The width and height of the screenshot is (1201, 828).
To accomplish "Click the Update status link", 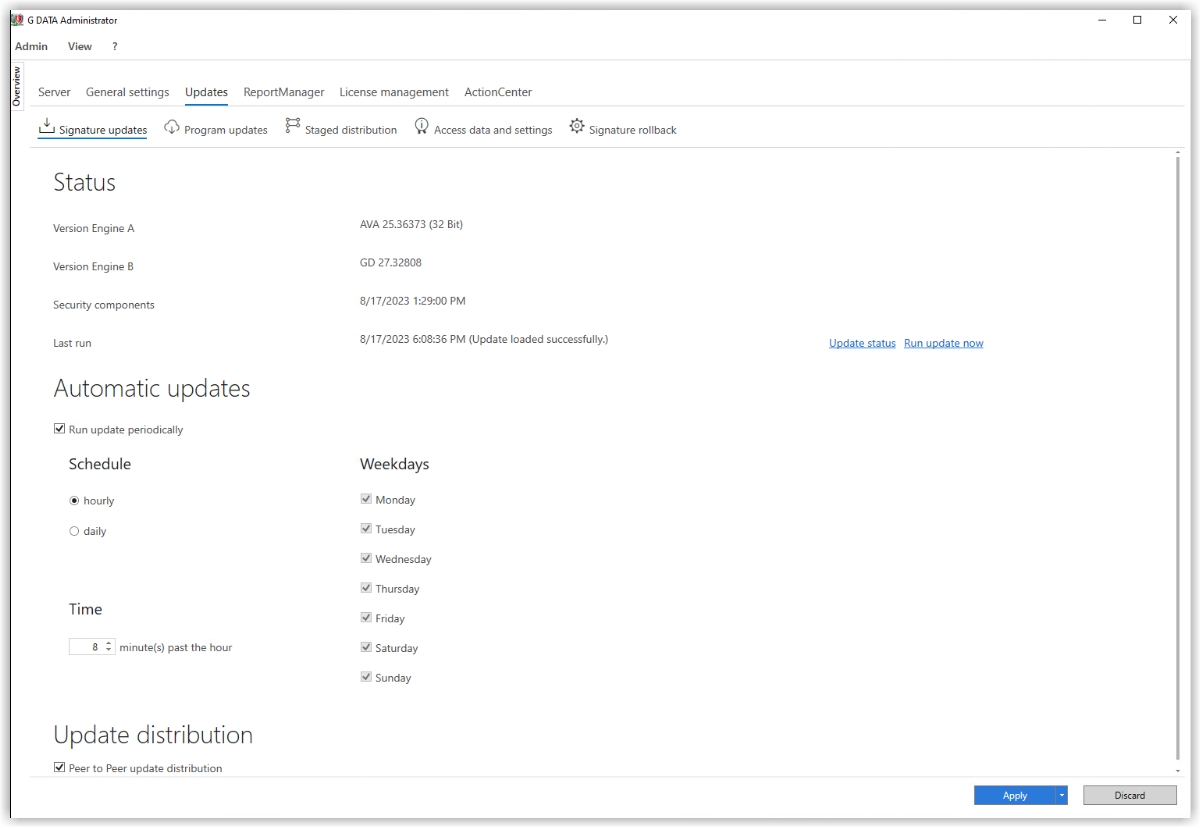I will pyautogui.click(x=862, y=343).
